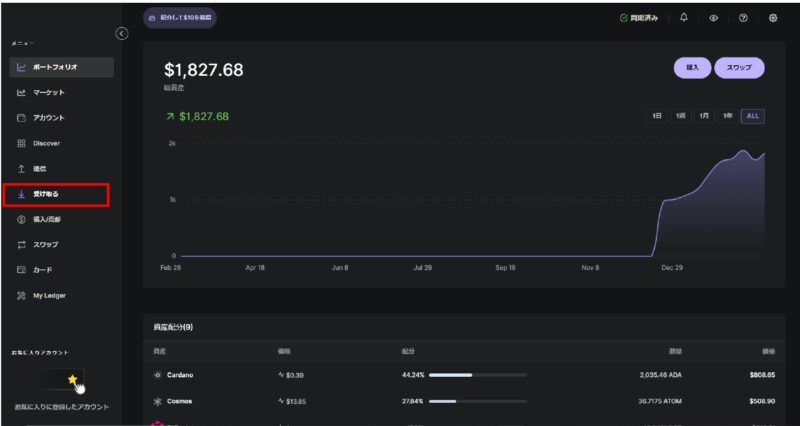800x426 pixels.
Task: Open settings via the gear icon
Action: (773, 18)
